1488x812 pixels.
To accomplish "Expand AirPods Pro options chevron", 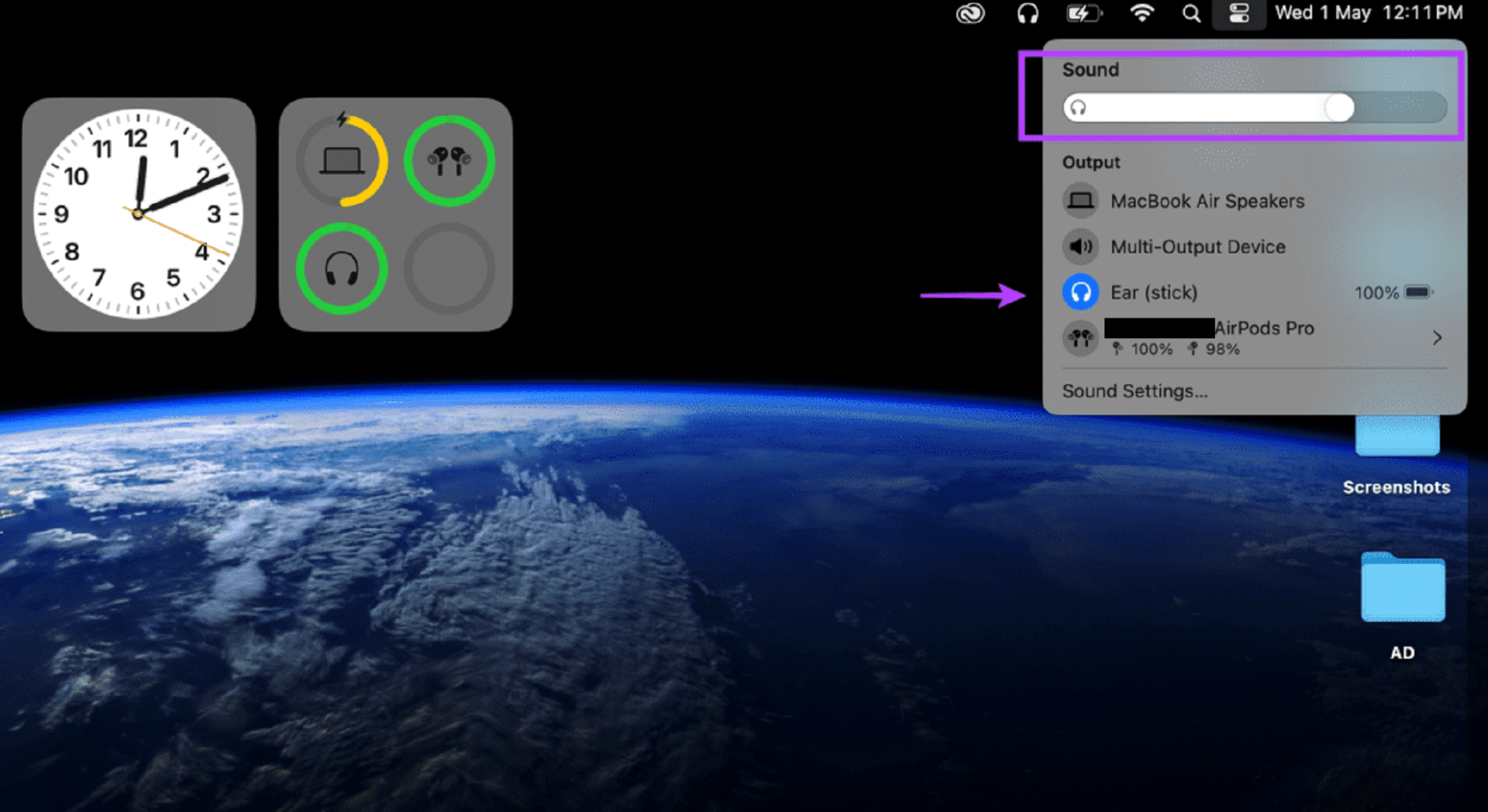I will point(1437,338).
